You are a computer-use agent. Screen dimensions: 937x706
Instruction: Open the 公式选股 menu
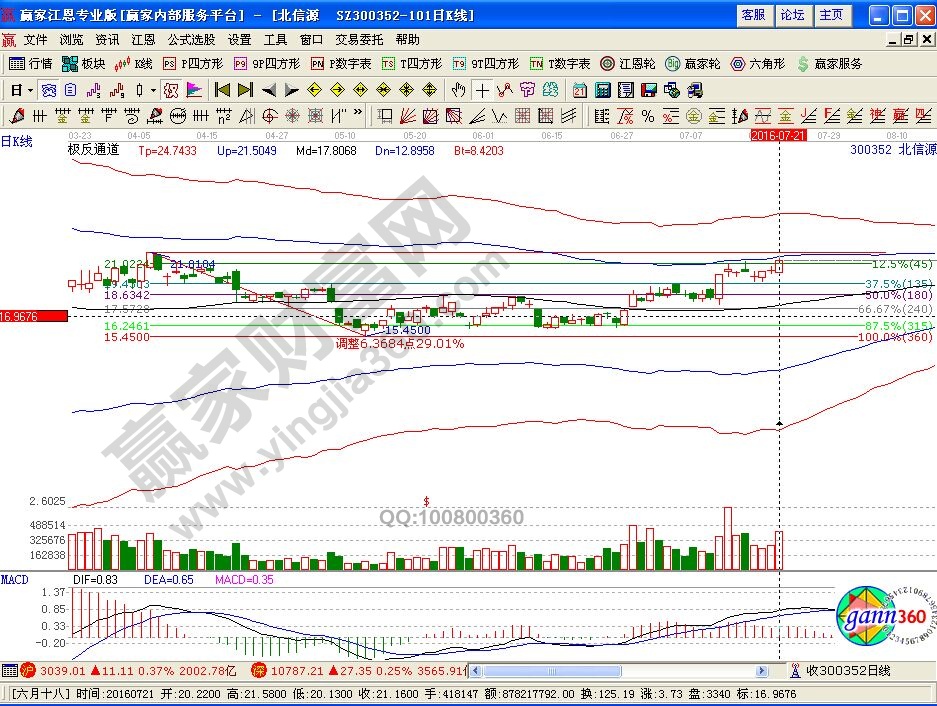click(x=191, y=40)
